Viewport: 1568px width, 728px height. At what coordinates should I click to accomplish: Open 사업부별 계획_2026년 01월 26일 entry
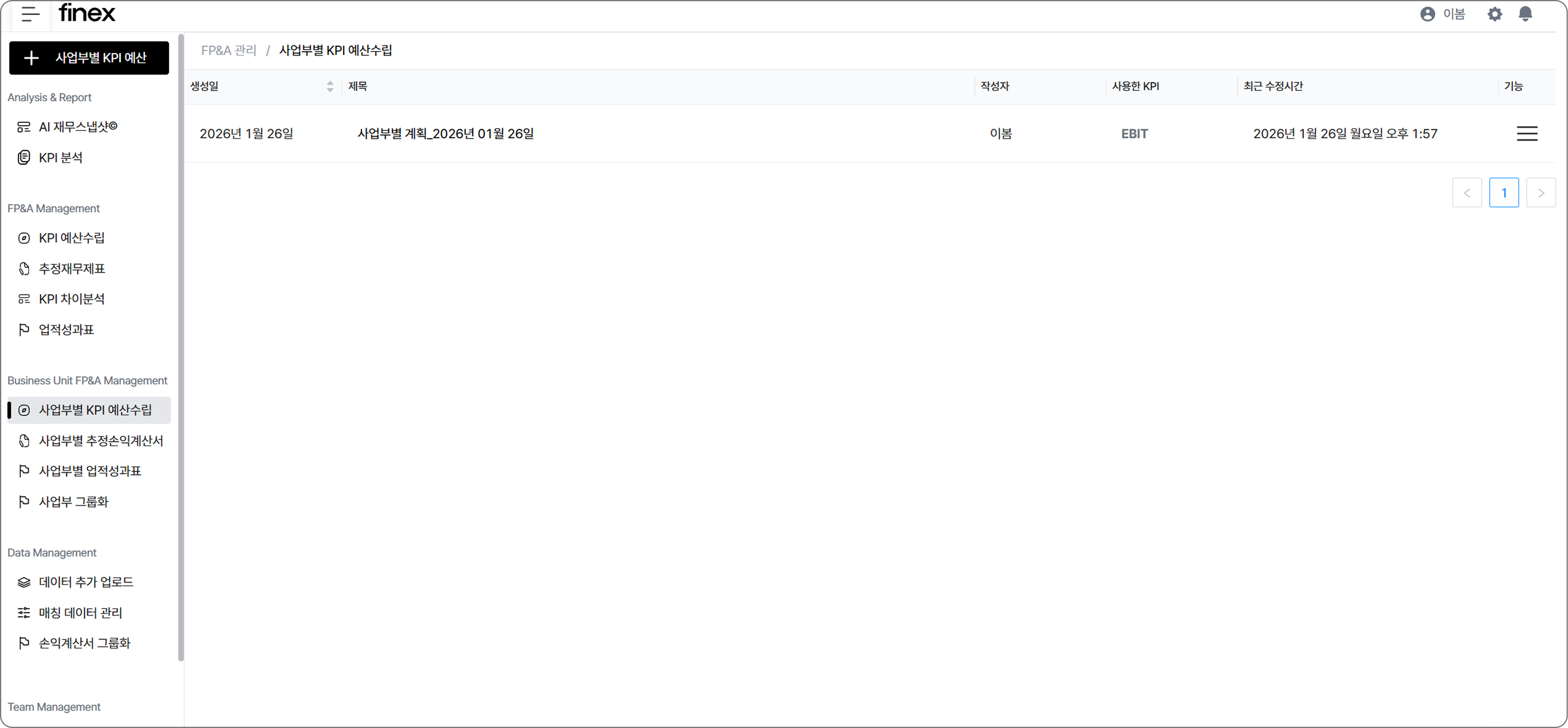tap(445, 133)
